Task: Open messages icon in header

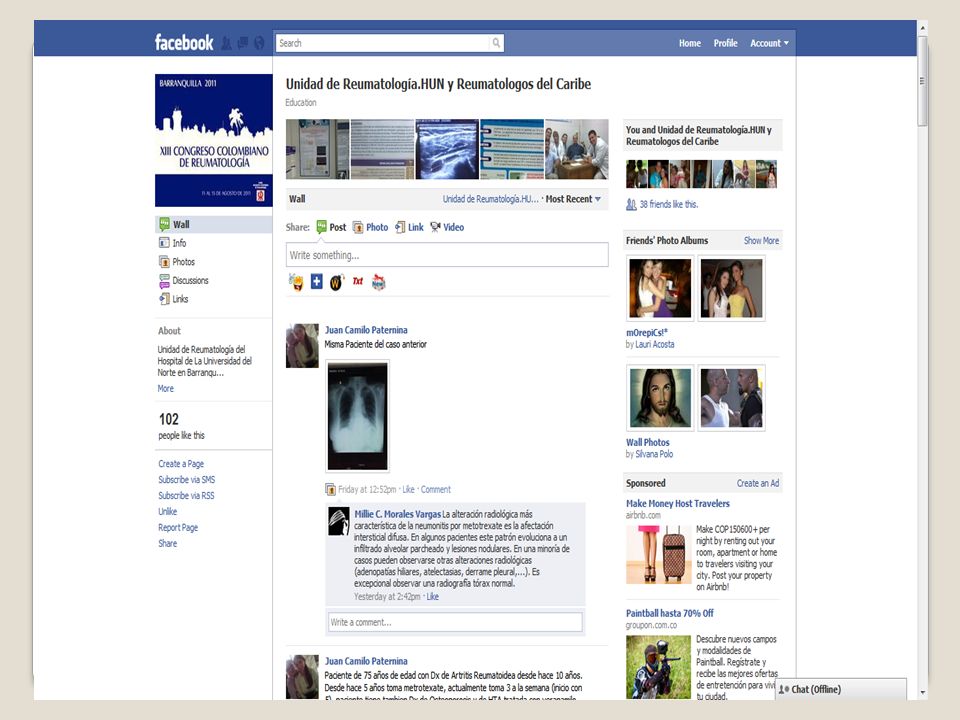Action: coord(243,43)
